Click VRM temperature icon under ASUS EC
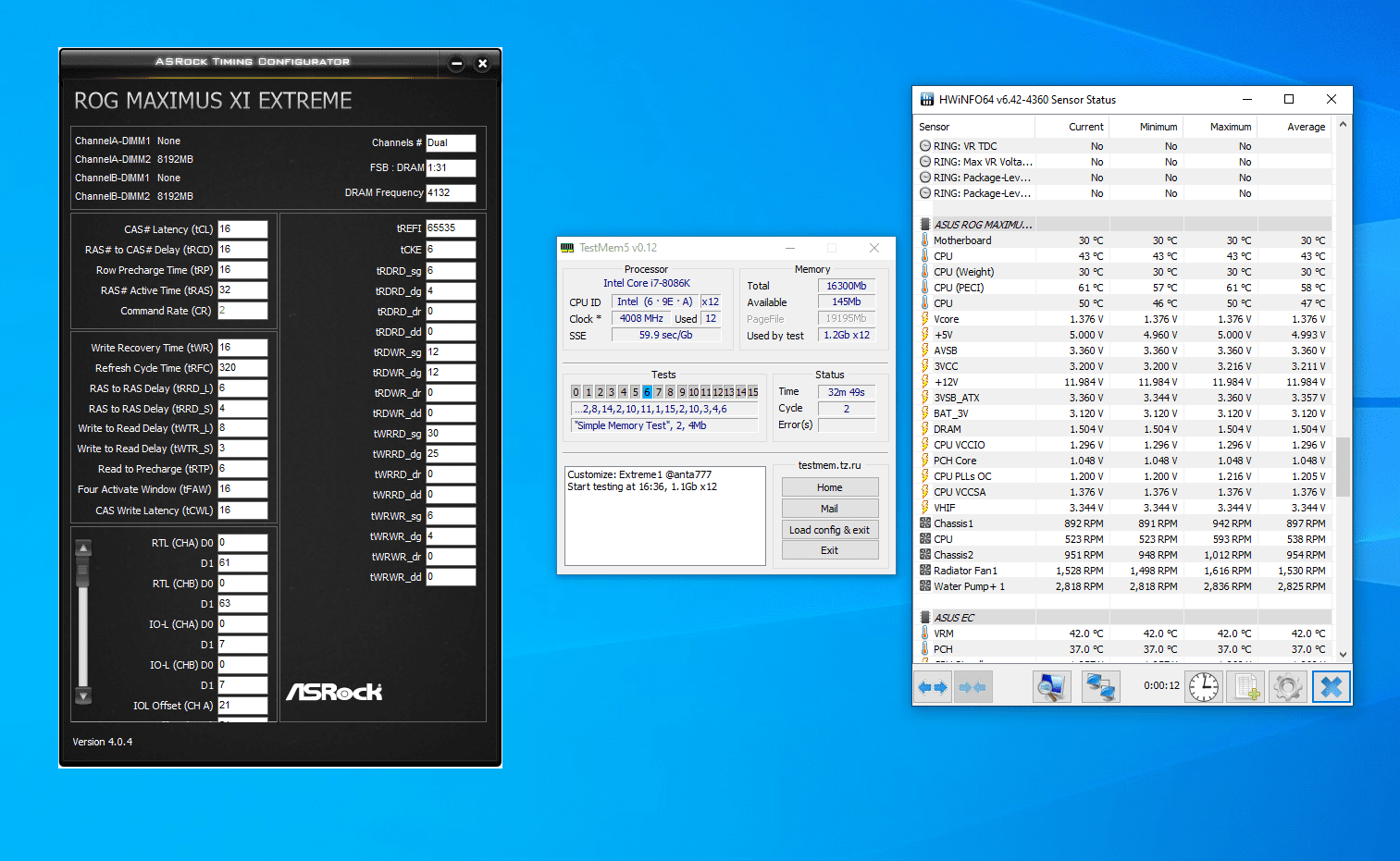This screenshot has width=1400, height=861. 924,633
